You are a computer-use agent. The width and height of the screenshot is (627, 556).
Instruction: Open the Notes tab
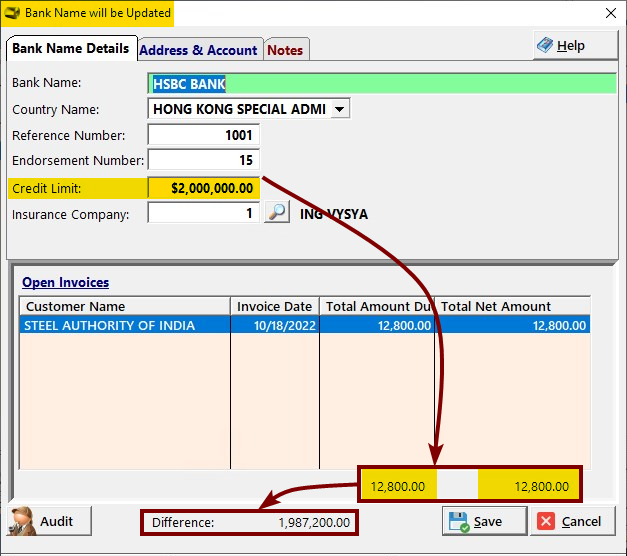285,50
